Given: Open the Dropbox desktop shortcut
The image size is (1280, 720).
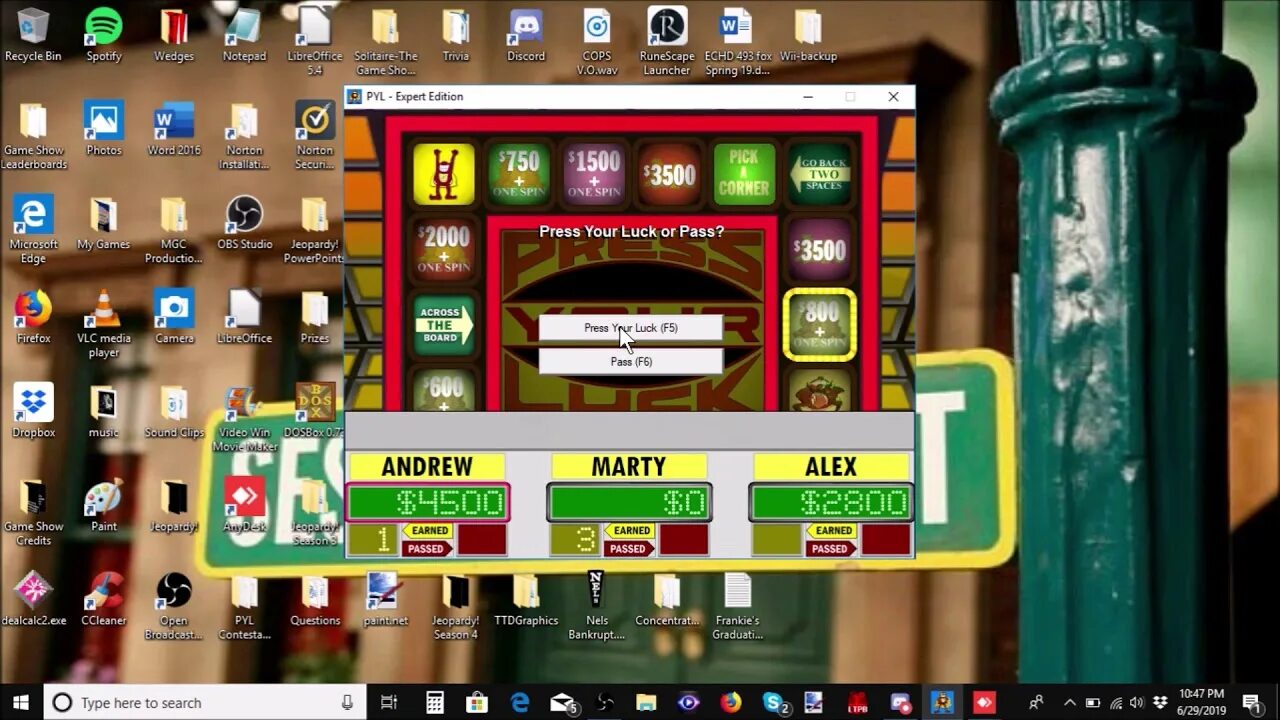Looking at the screenshot, I should [33, 411].
